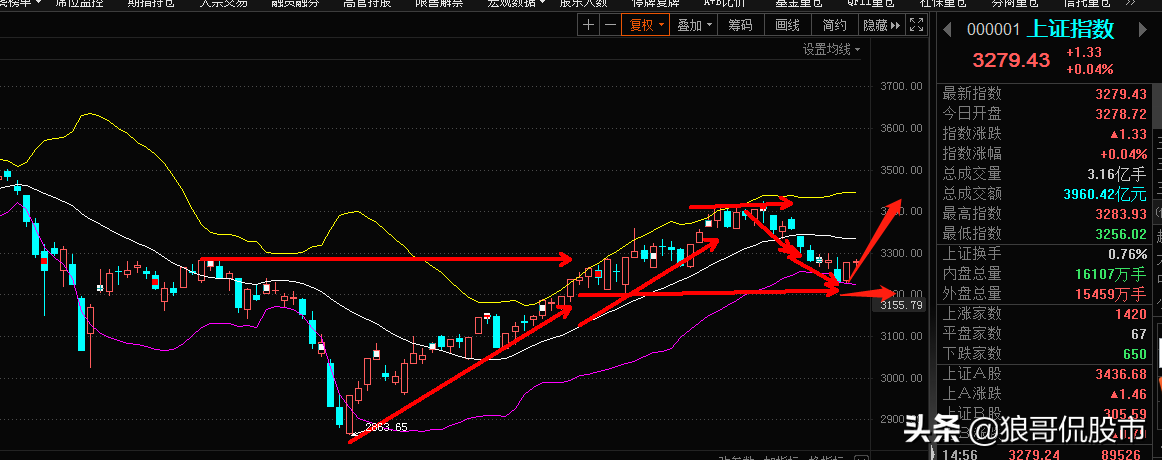The image size is (1162, 460).
Task: Click the 总成交量 value 3.16亿手
Action: 1118,174
